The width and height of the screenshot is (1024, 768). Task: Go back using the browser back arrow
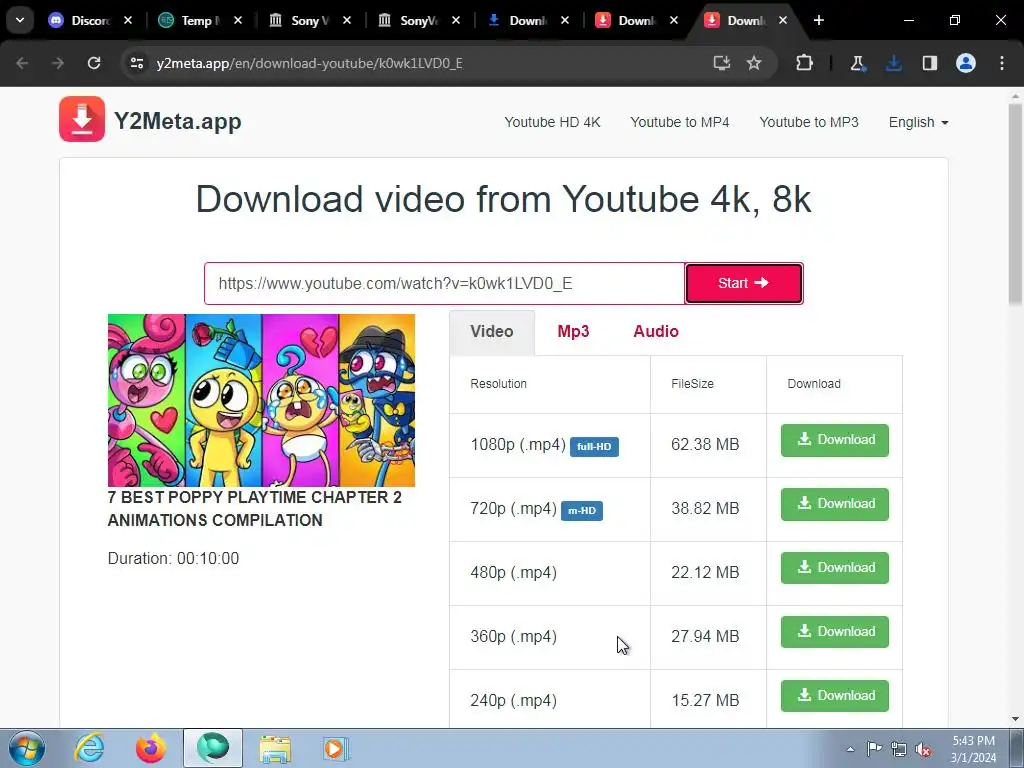[x=22, y=63]
